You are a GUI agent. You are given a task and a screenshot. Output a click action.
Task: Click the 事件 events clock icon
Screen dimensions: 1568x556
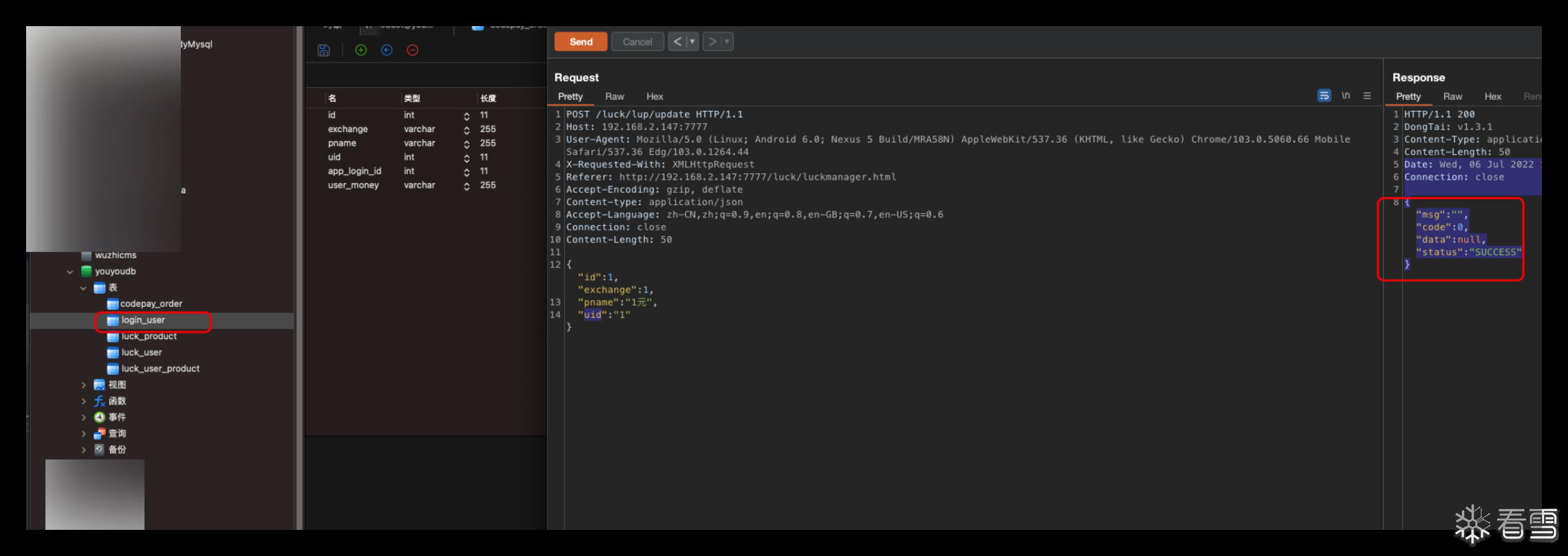click(x=100, y=417)
